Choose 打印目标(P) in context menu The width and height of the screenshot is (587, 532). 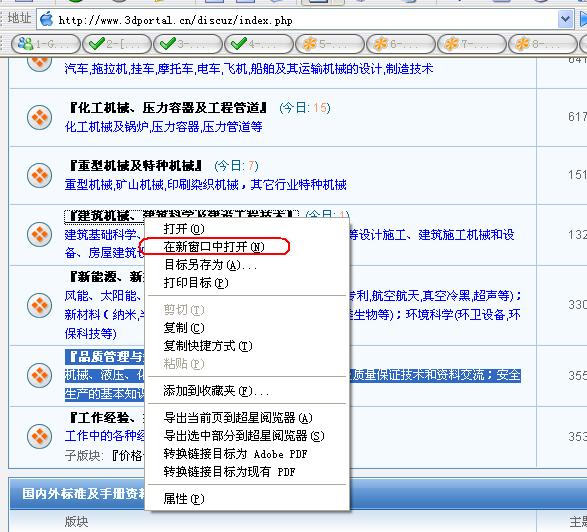247,283
